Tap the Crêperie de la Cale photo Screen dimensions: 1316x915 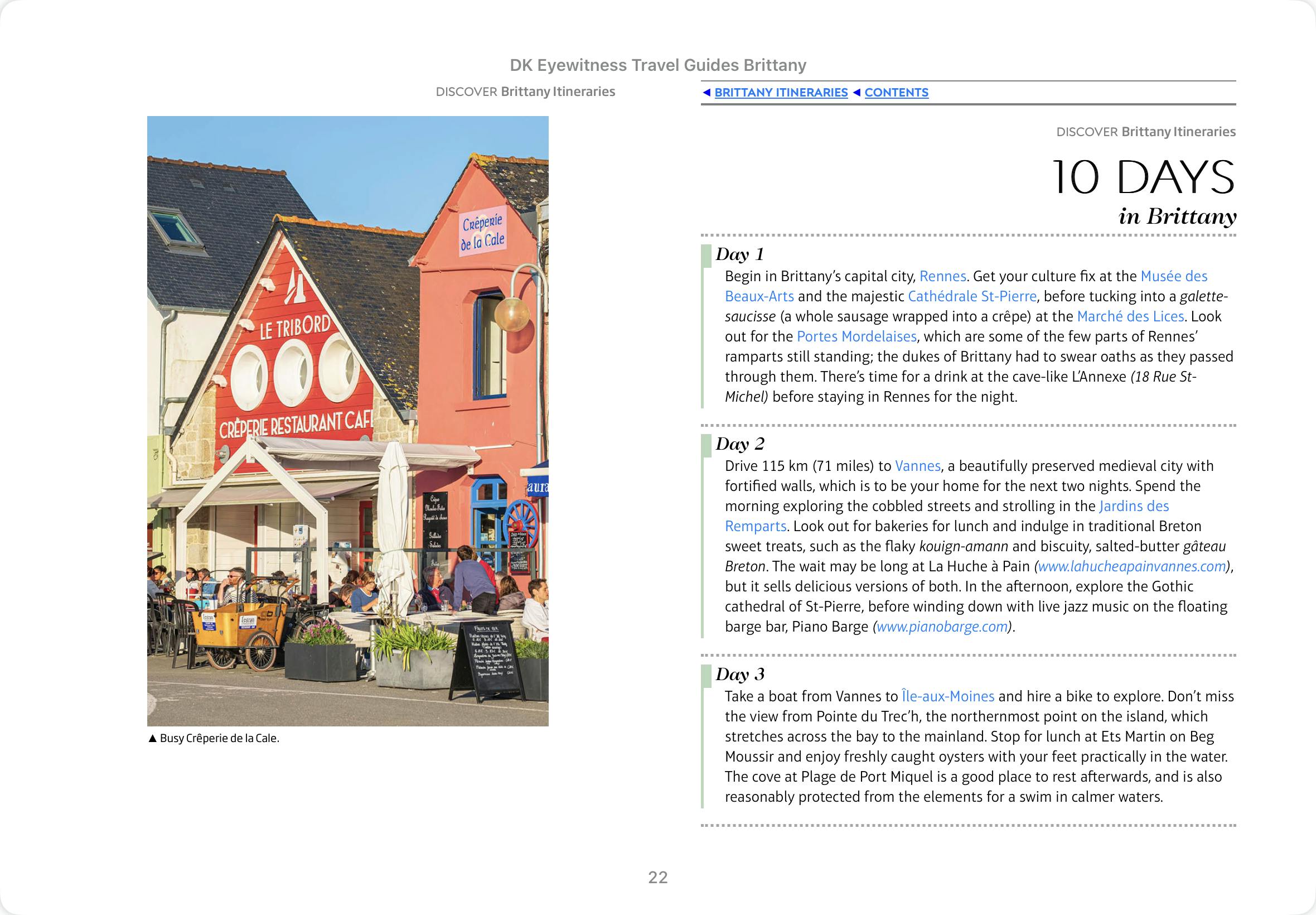[347, 421]
